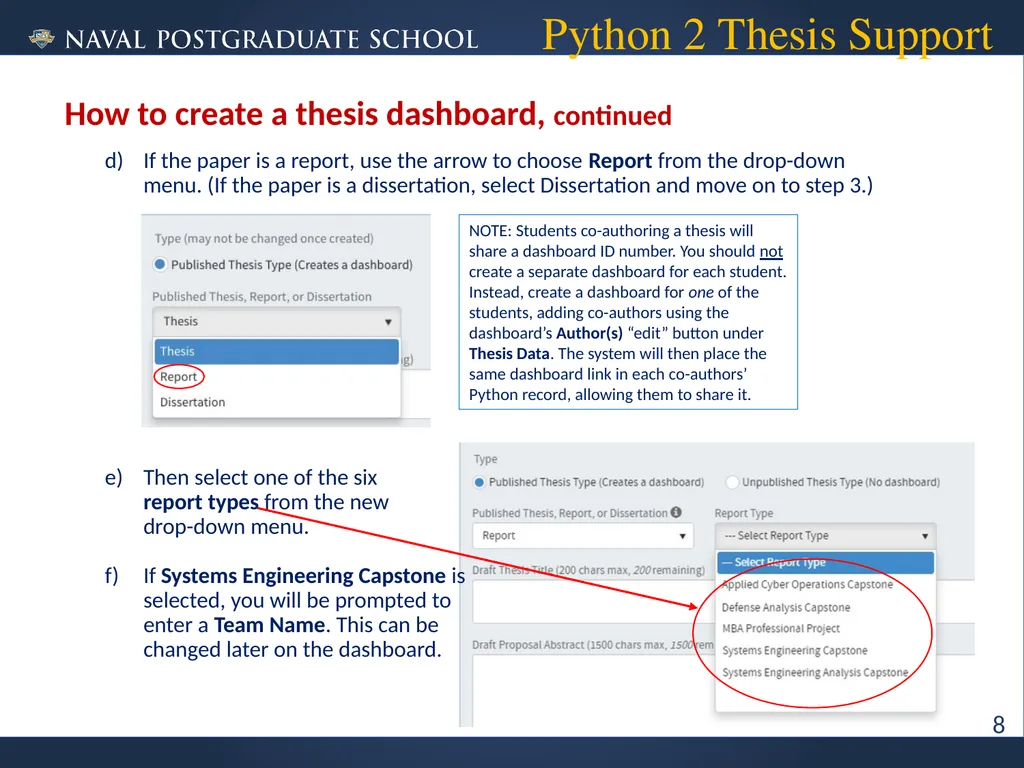The height and width of the screenshot is (768, 1024).
Task: Click the 'Python 2 Thesis Support' title
Action: (x=767, y=34)
